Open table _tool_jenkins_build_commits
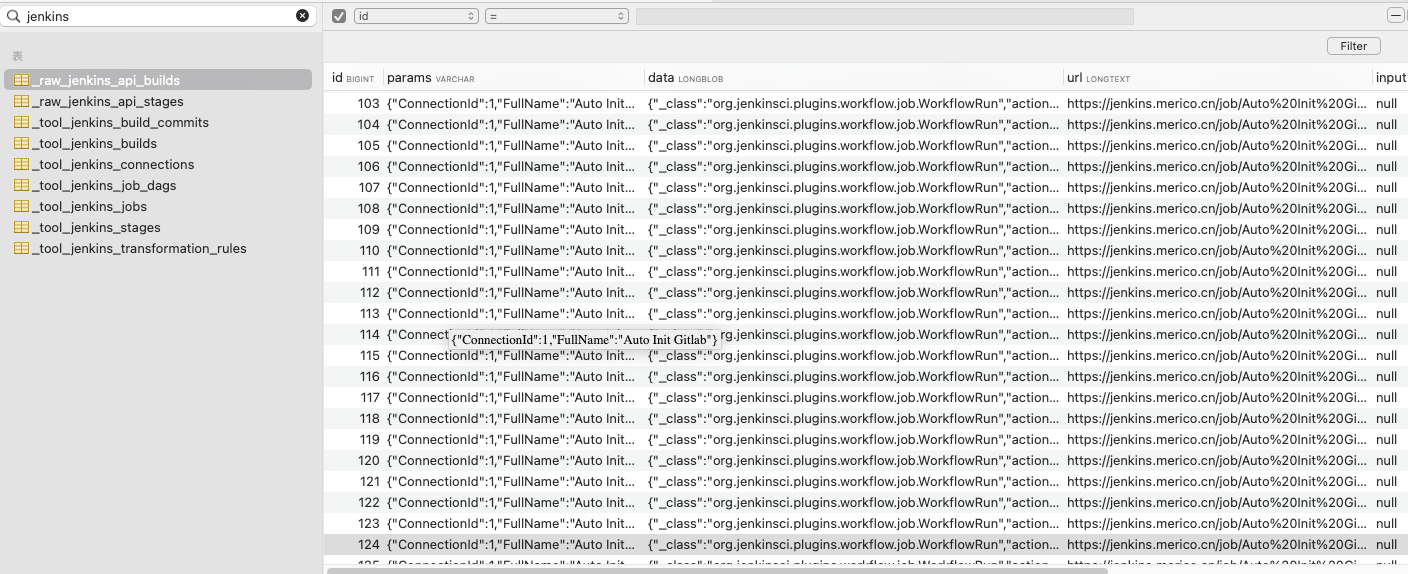This screenshot has width=1408, height=574. [120, 122]
